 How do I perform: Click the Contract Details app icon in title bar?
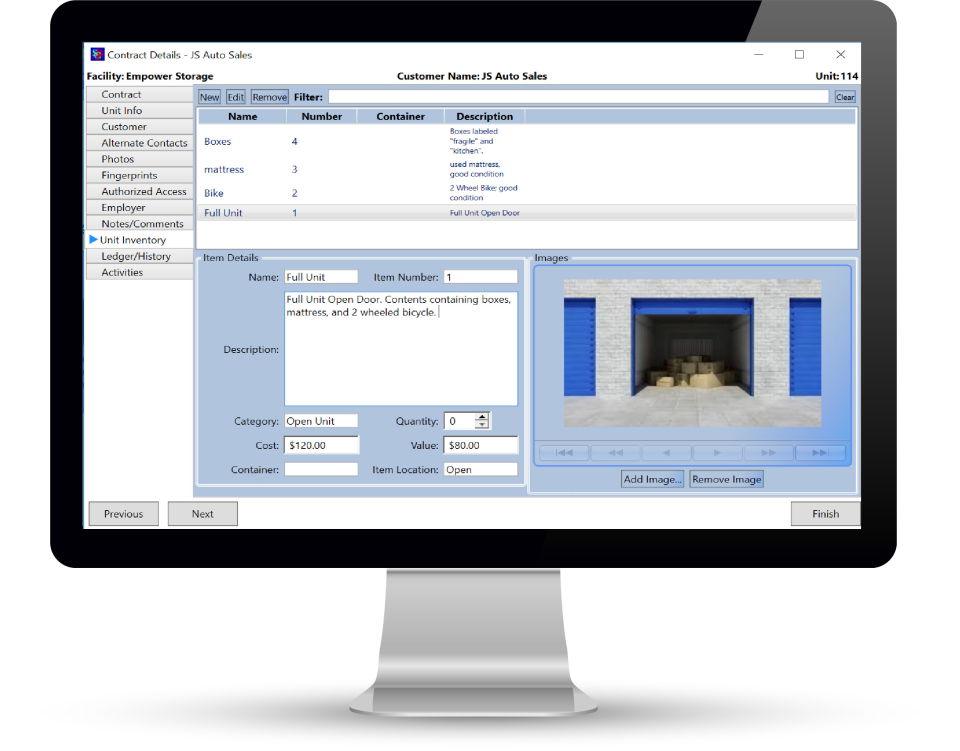click(x=97, y=54)
